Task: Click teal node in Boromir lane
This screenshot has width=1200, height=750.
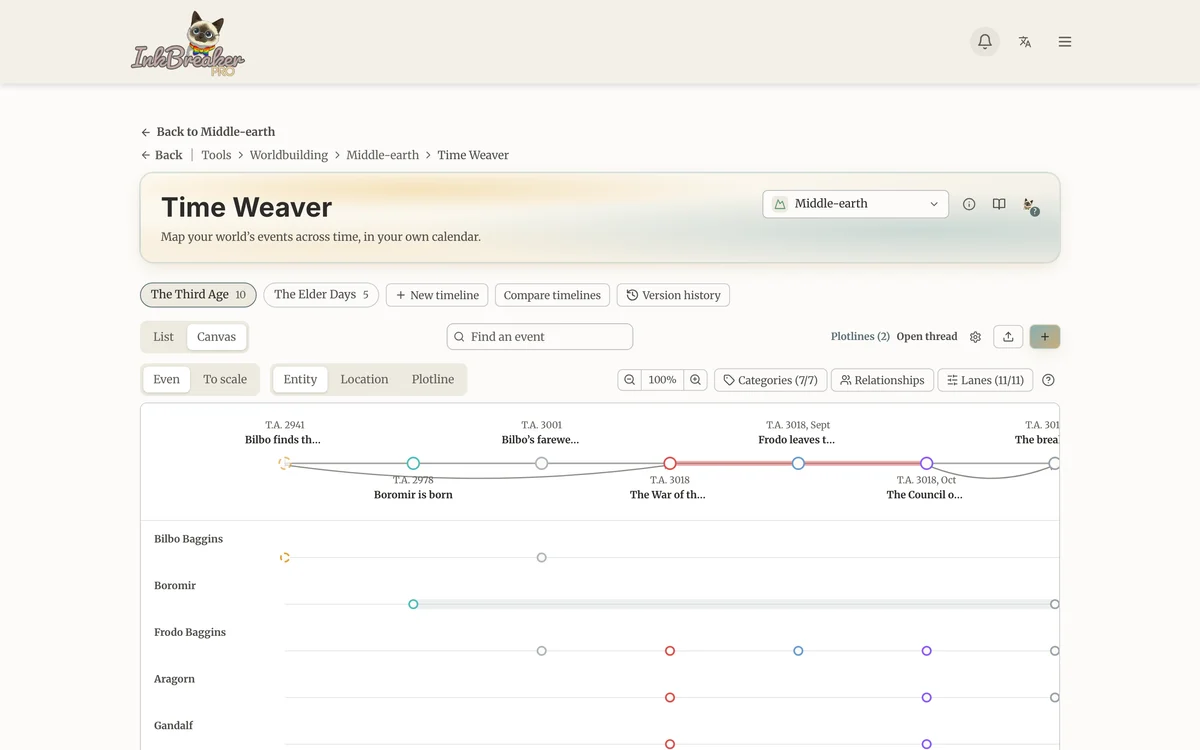Action: [413, 604]
